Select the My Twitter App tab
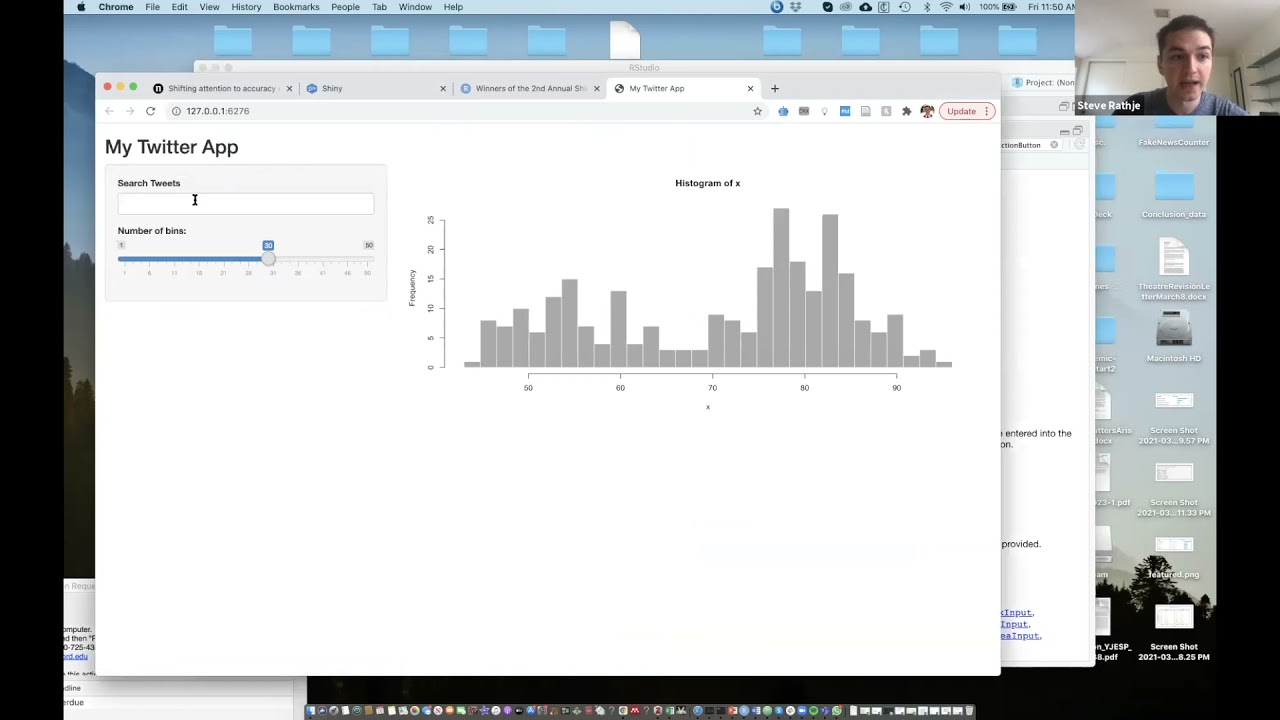 click(683, 88)
